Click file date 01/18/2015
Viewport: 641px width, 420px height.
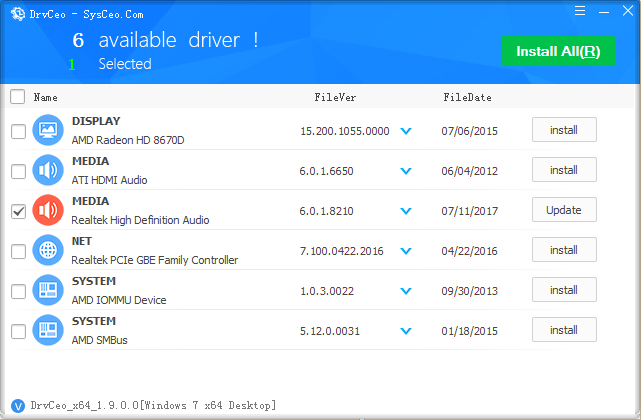pyautogui.click(x=469, y=331)
